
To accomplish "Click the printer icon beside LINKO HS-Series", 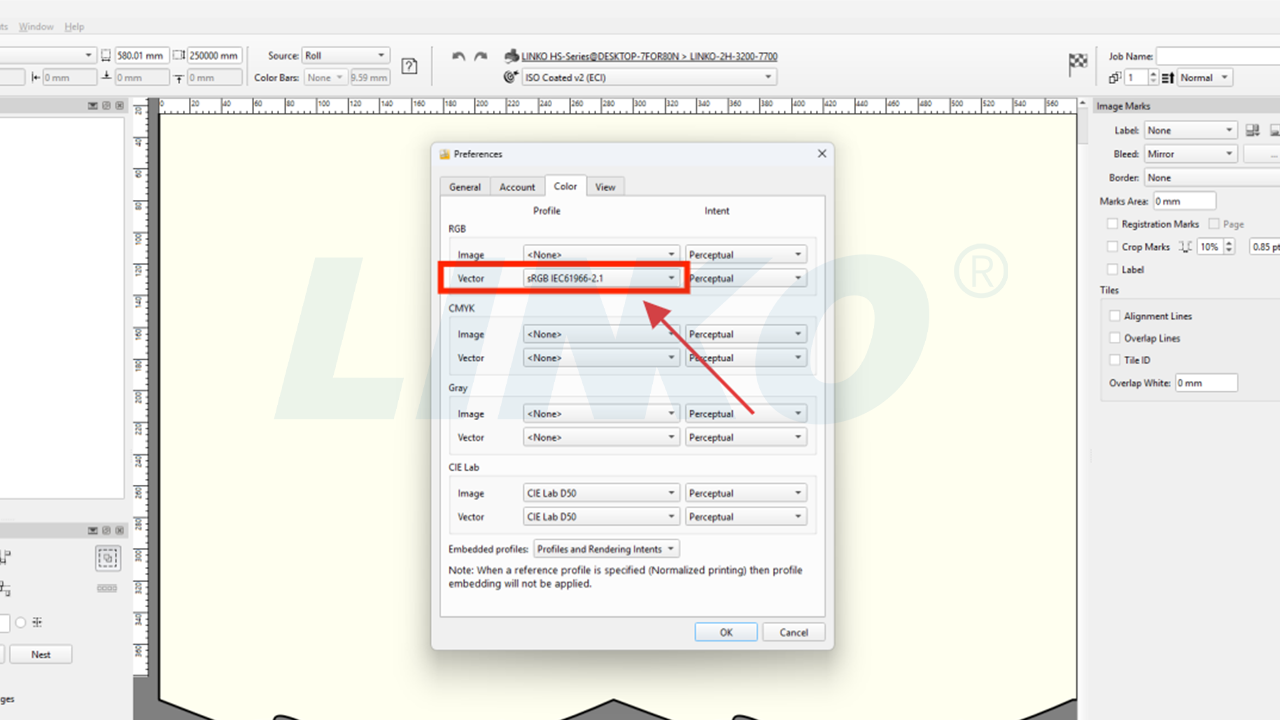I will [512, 56].
